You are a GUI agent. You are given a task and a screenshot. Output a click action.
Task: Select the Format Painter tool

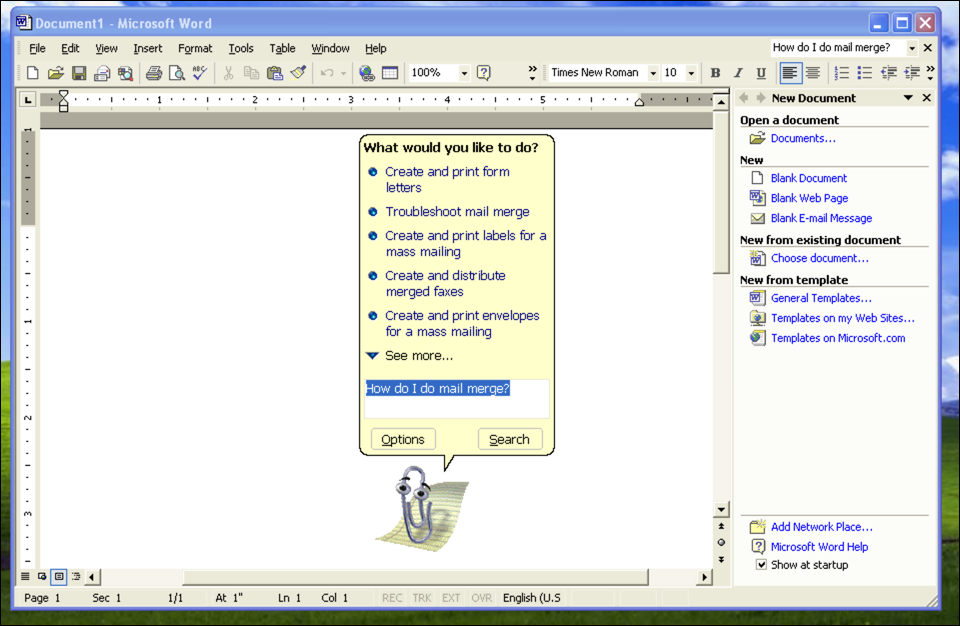[x=299, y=72]
